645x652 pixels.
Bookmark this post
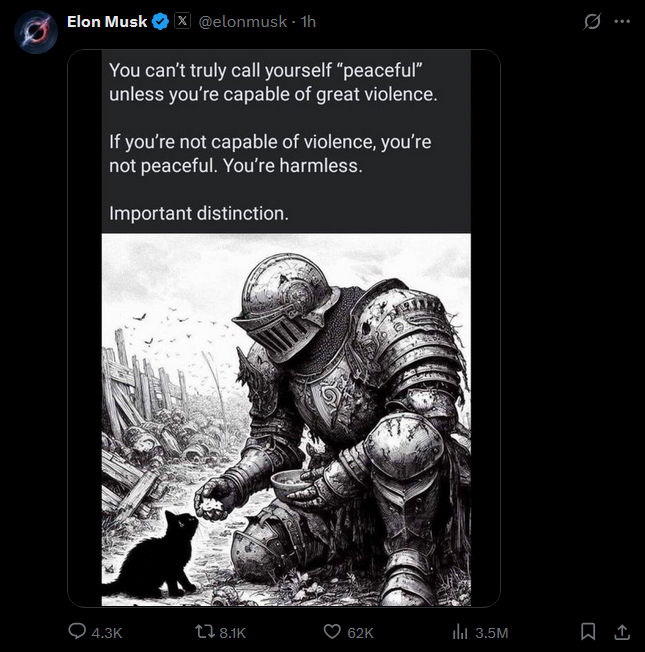coord(589,631)
